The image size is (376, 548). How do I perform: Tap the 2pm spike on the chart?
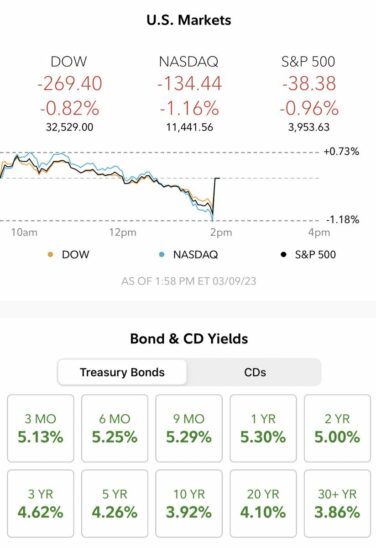pos(214,199)
